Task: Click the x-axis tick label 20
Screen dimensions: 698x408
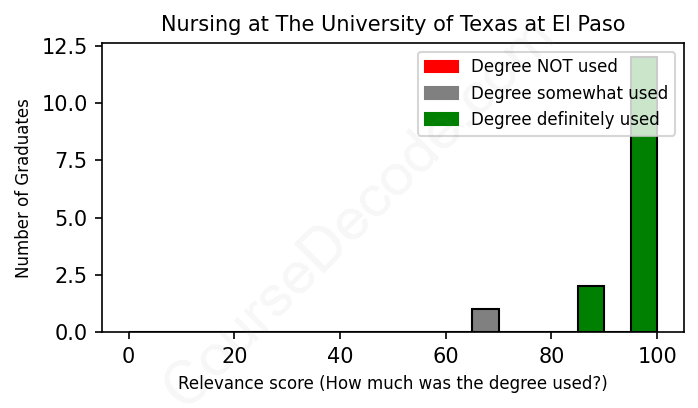Action: (234, 357)
